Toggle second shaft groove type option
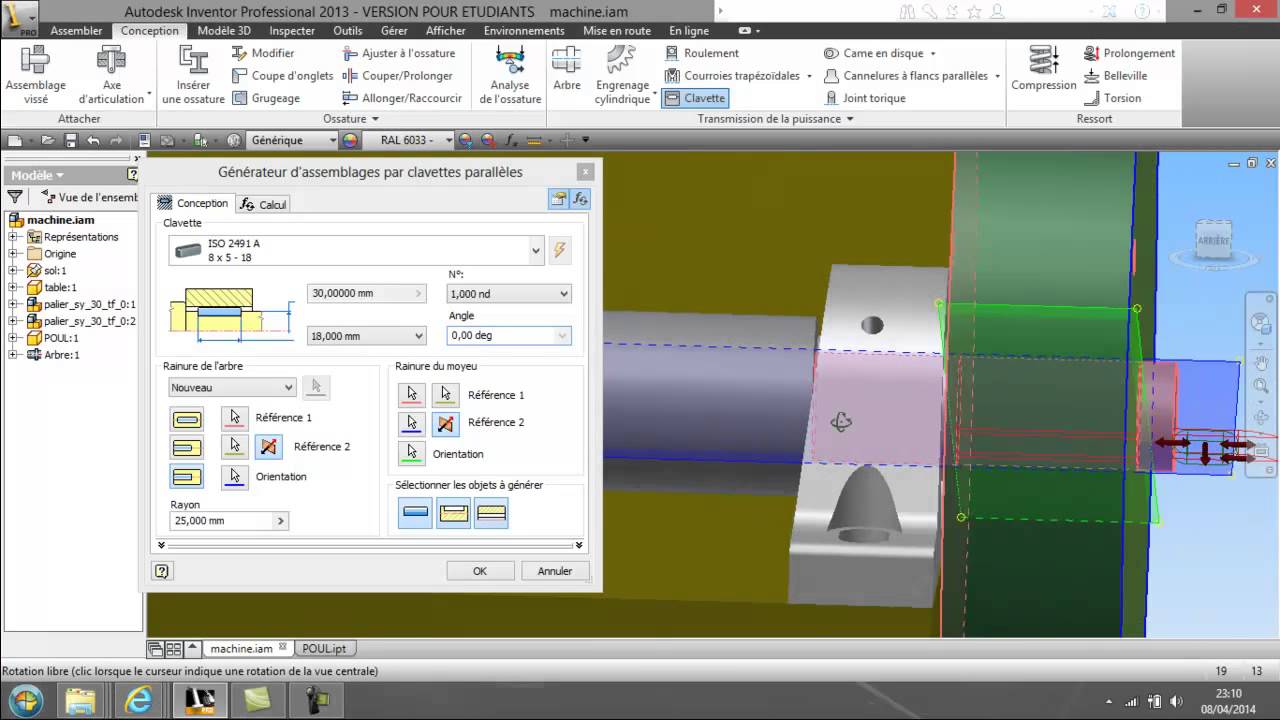 click(187, 448)
